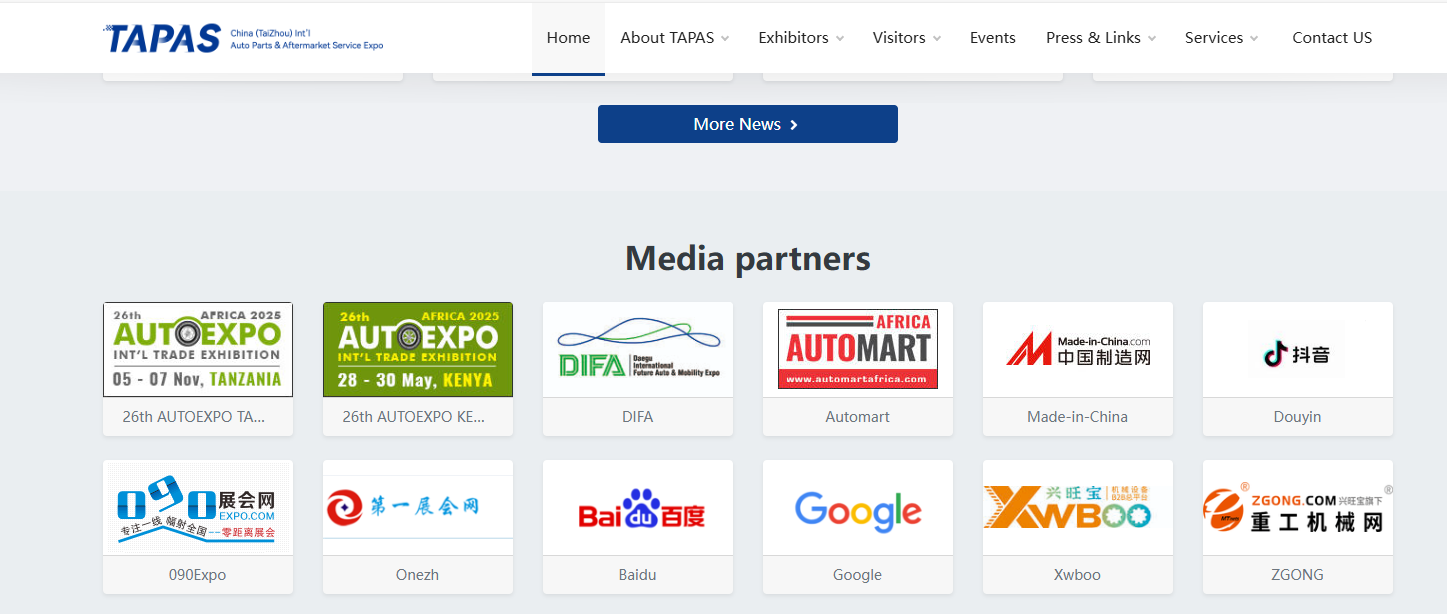Expand the About TAPAS dropdown arrow
The height and width of the screenshot is (614, 1447).
725,39
